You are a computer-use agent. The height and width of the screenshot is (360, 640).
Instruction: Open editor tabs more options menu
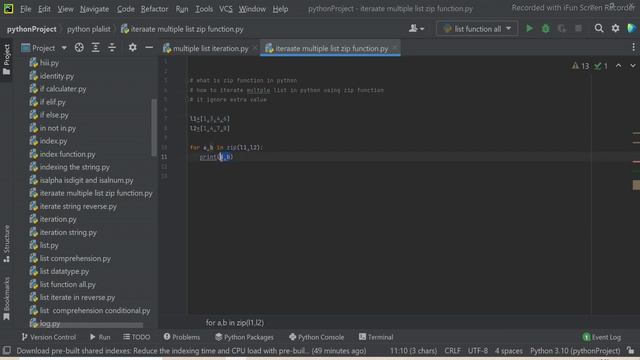(633, 48)
